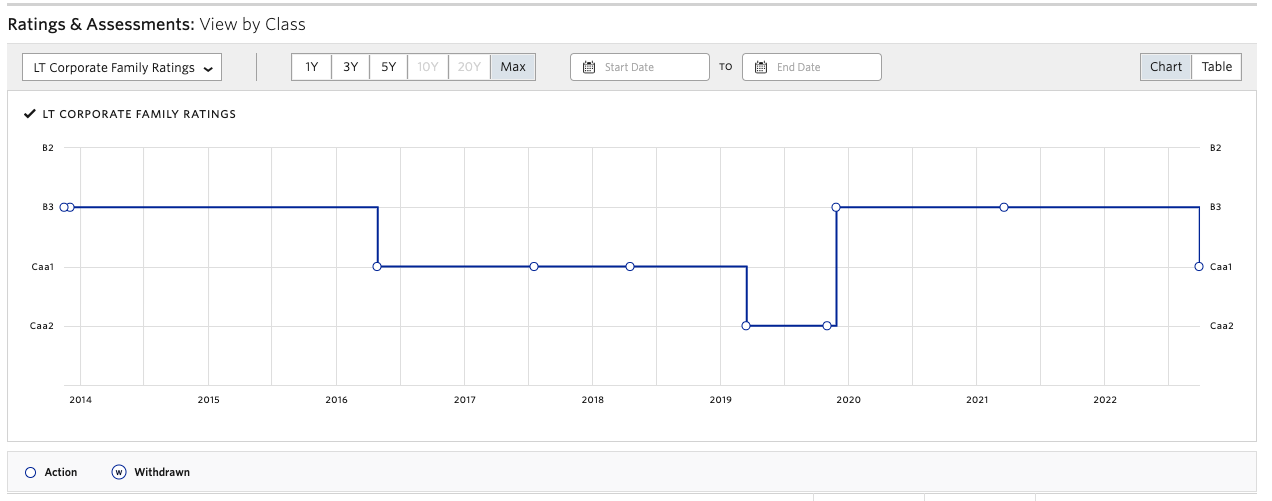Switch to the Table view tab

1217,67
